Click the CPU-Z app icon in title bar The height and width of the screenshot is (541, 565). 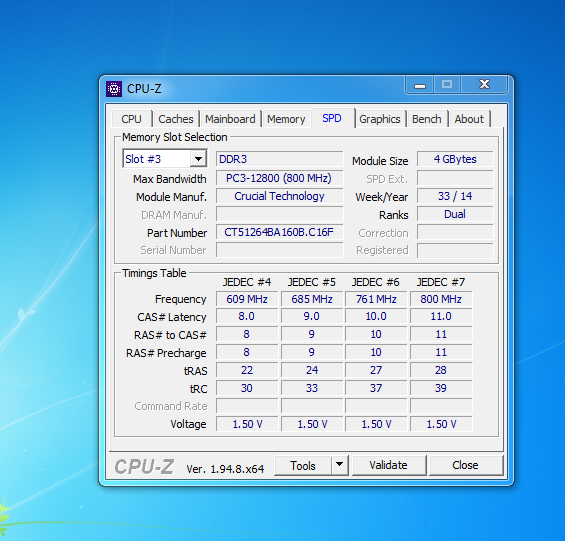(x=114, y=89)
